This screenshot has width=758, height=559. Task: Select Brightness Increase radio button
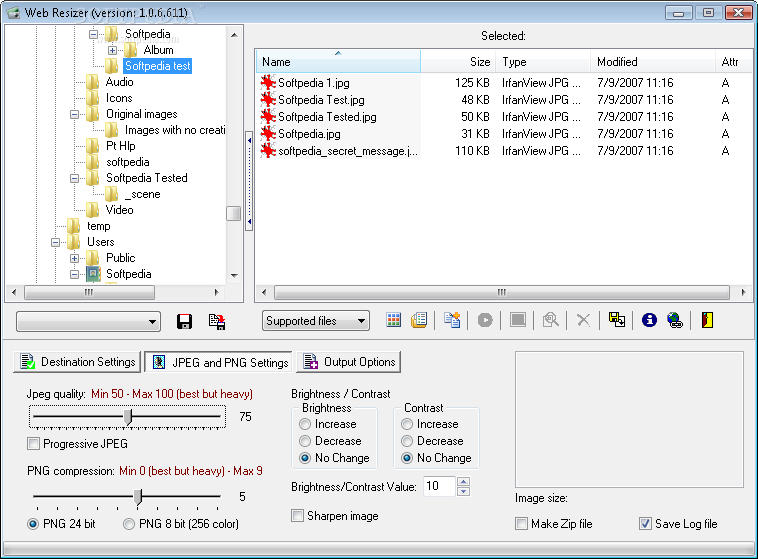point(305,424)
